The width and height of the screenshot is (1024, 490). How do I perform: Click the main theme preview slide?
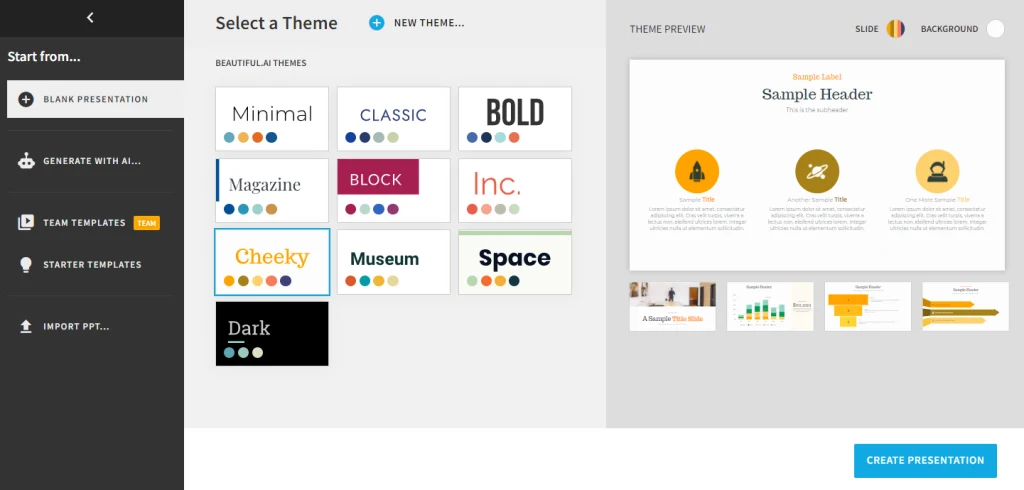click(817, 165)
